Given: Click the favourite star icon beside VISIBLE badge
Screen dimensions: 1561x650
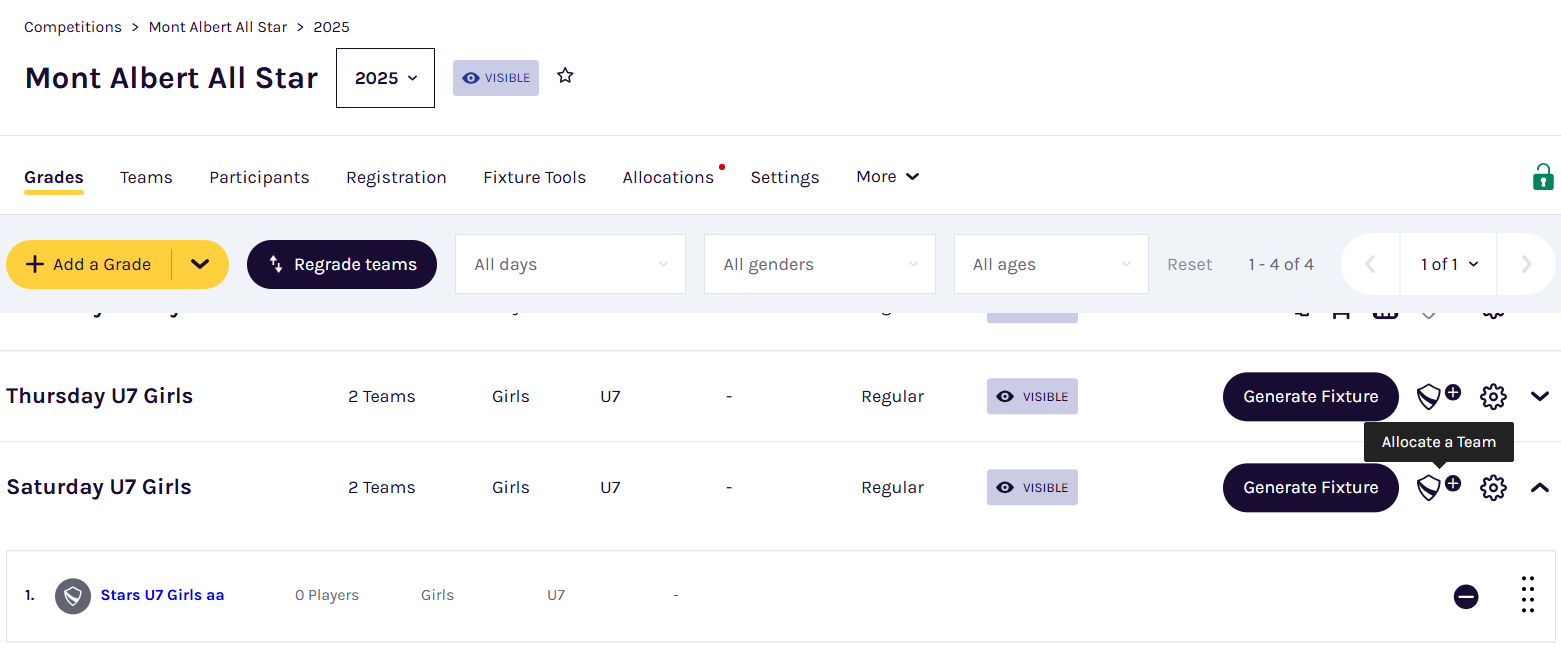Looking at the screenshot, I should 565,76.
